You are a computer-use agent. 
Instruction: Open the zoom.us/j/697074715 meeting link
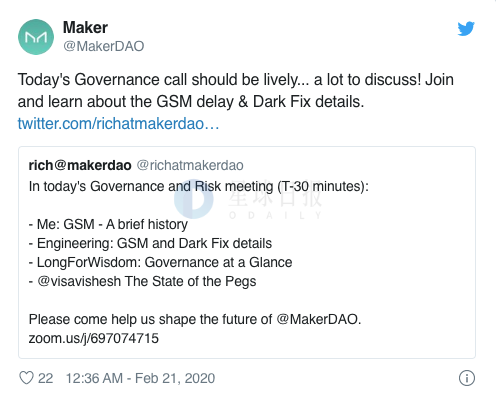[x=94, y=338]
